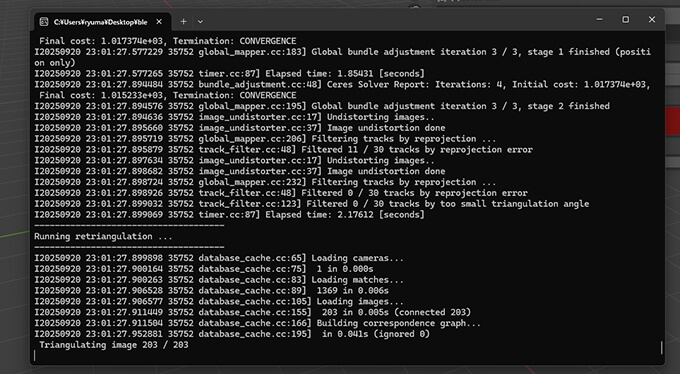
Task: Click the '1369 in 0.006s' log text
Action: coord(353,291)
